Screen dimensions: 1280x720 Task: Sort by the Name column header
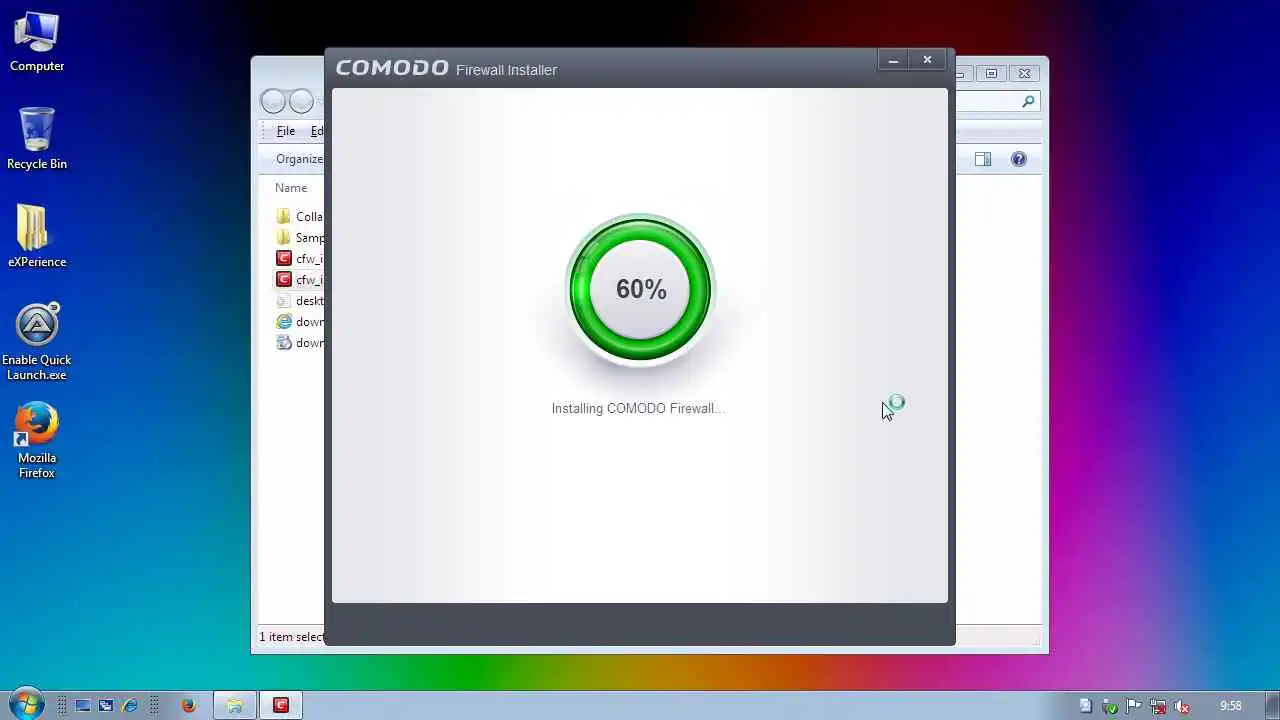point(291,188)
